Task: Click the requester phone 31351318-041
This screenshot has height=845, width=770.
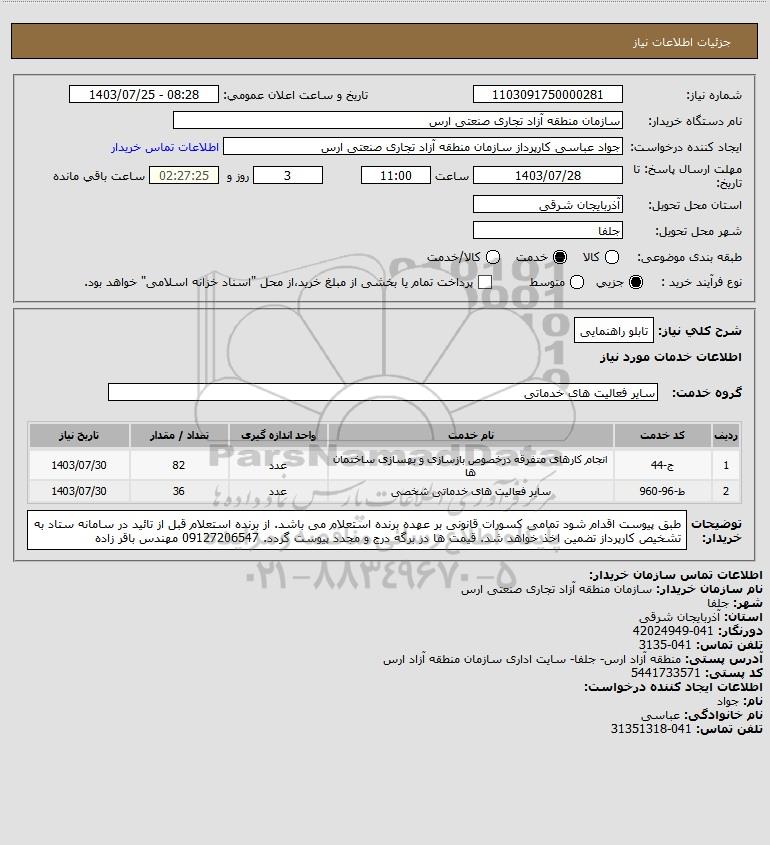Action: point(651,729)
